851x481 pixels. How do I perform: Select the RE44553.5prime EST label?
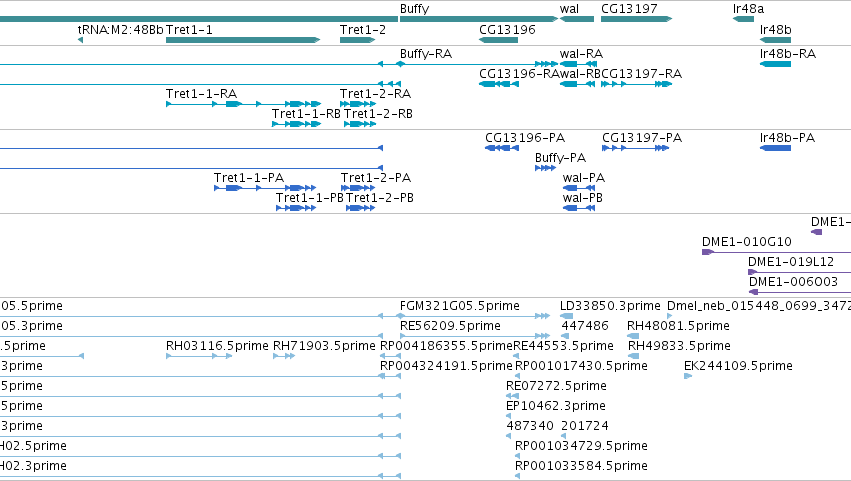point(563,346)
